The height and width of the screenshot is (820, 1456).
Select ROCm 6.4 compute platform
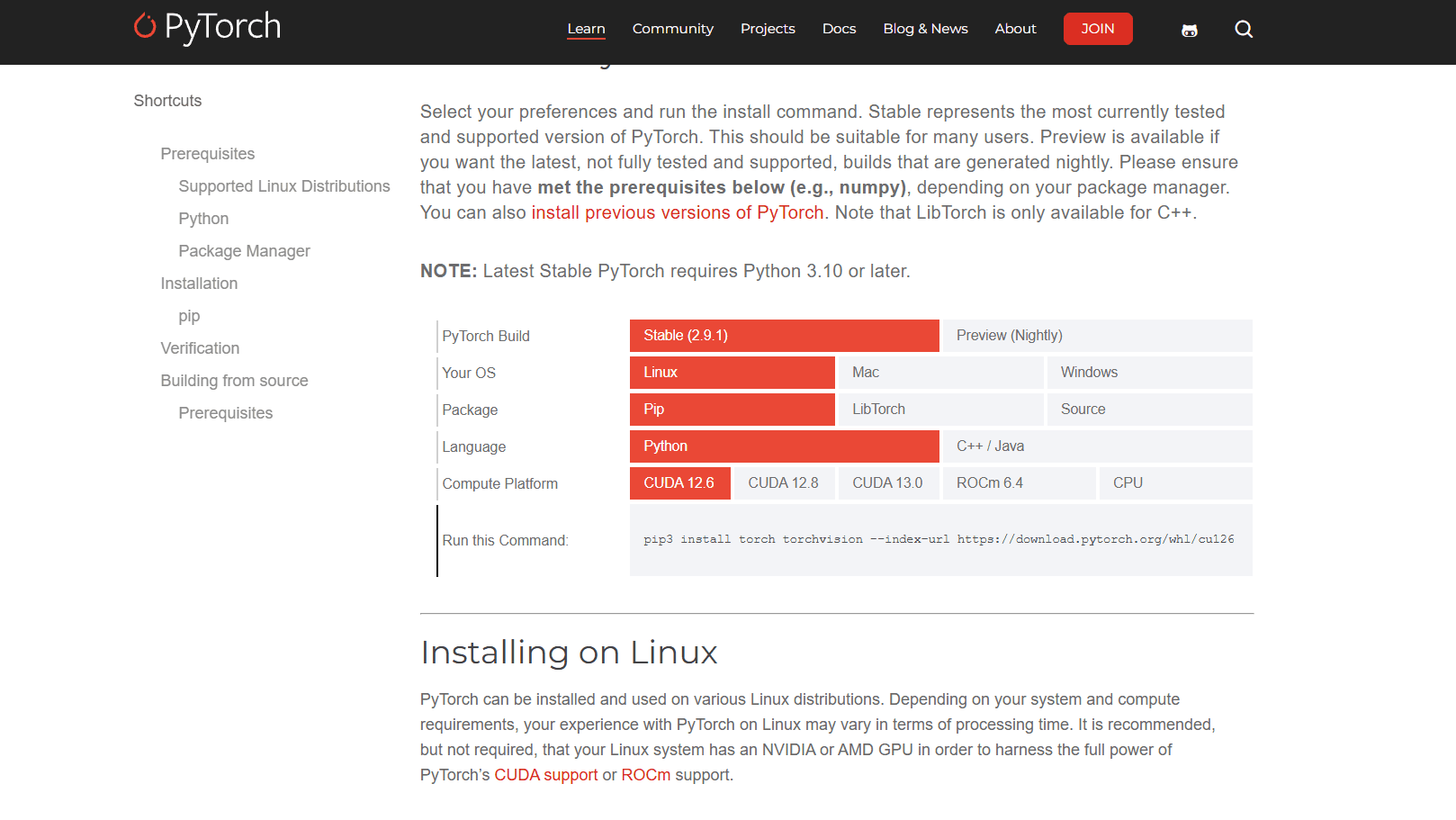pos(1020,483)
